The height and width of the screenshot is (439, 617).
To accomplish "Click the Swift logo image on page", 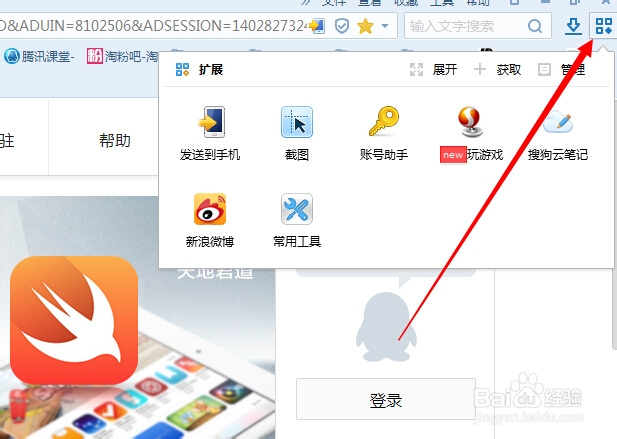I will click(x=74, y=320).
